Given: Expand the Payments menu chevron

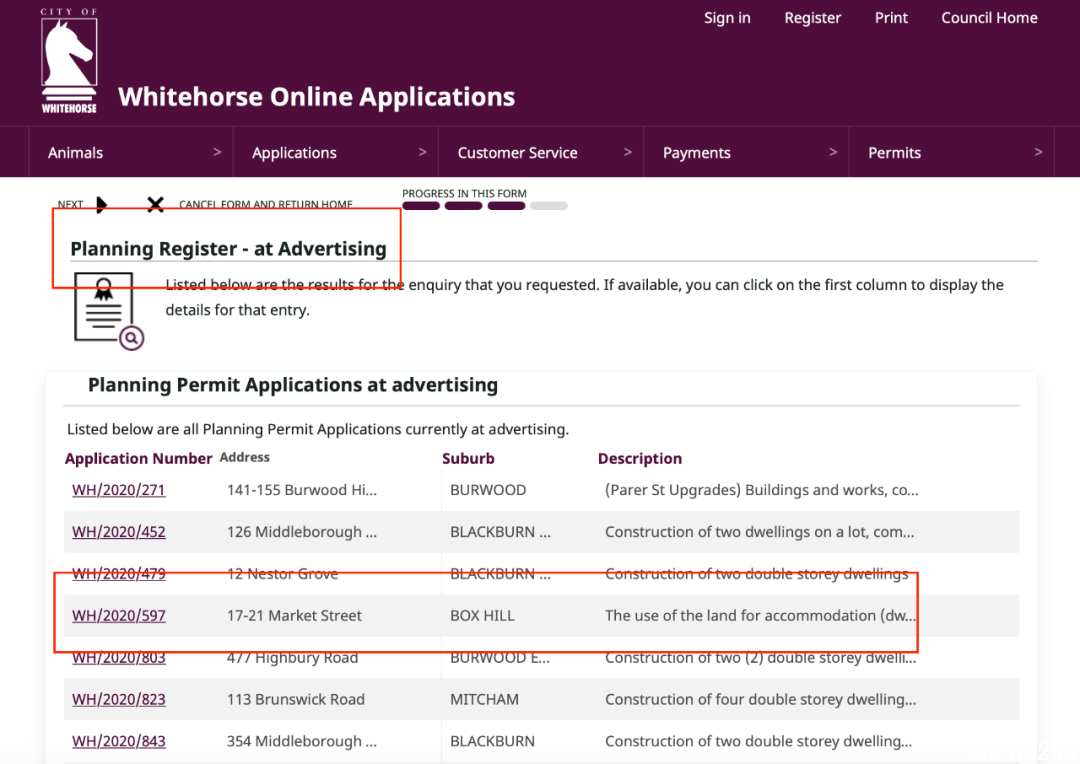Looking at the screenshot, I should pos(833,152).
